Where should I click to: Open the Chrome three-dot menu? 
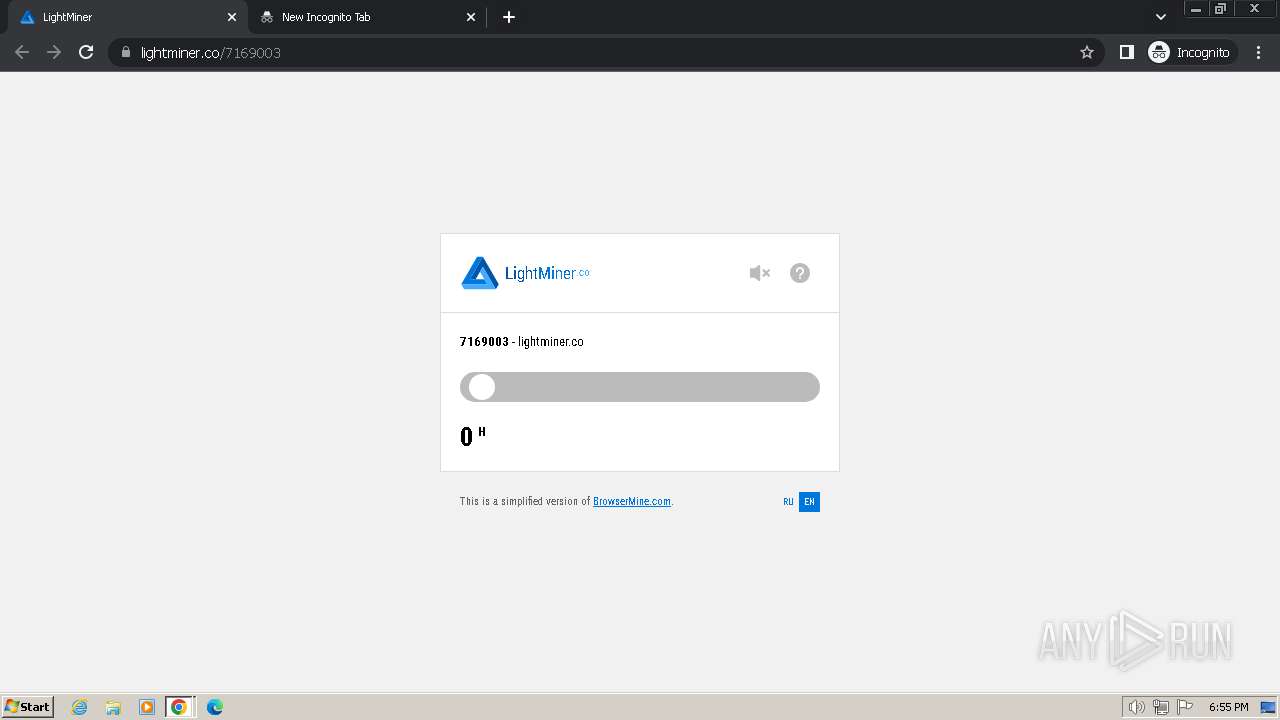[1259, 52]
